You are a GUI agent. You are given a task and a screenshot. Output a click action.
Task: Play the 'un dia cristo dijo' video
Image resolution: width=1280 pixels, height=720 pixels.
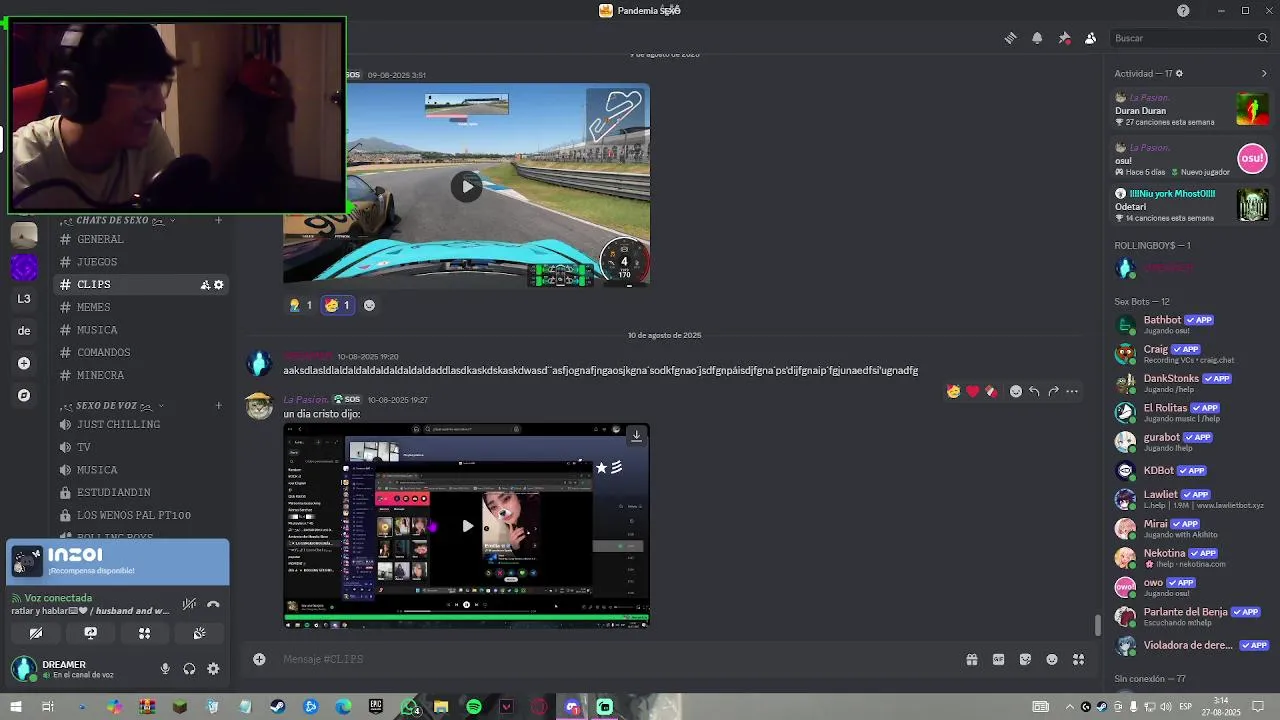point(467,525)
